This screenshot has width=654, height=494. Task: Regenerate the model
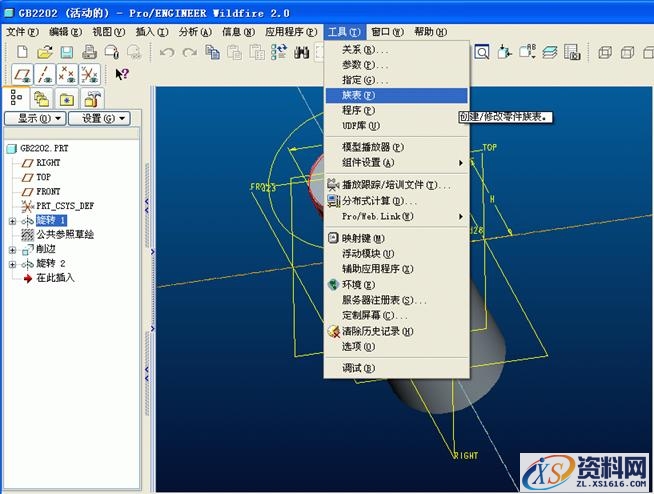279,52
